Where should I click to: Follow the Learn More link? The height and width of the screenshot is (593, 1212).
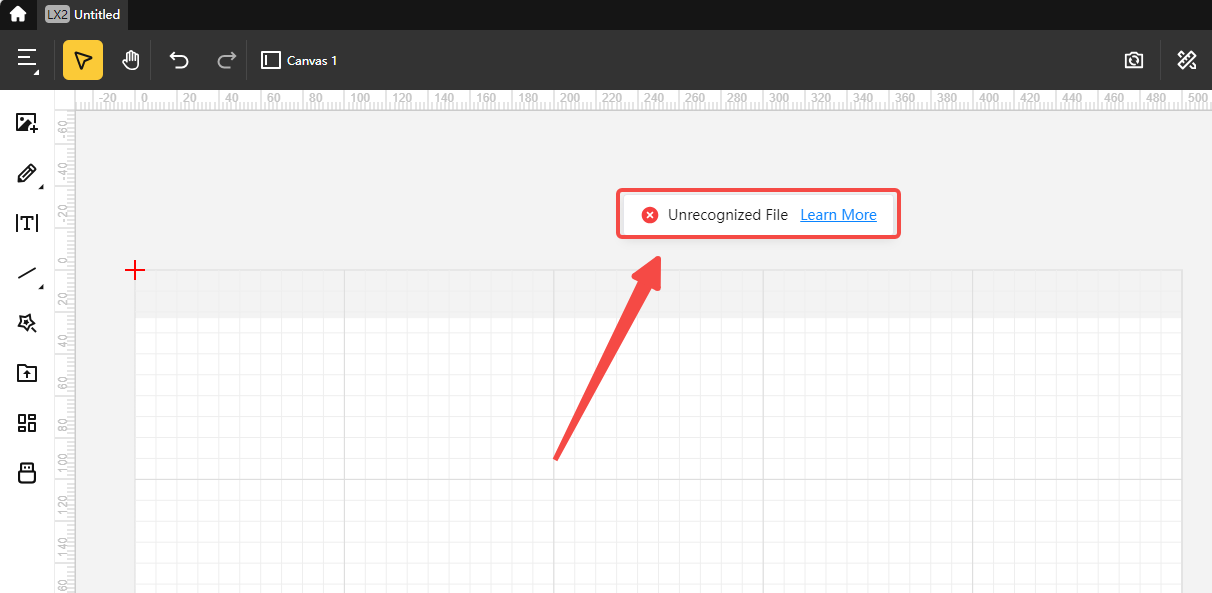pyautogui.click(x=838, y=215)
